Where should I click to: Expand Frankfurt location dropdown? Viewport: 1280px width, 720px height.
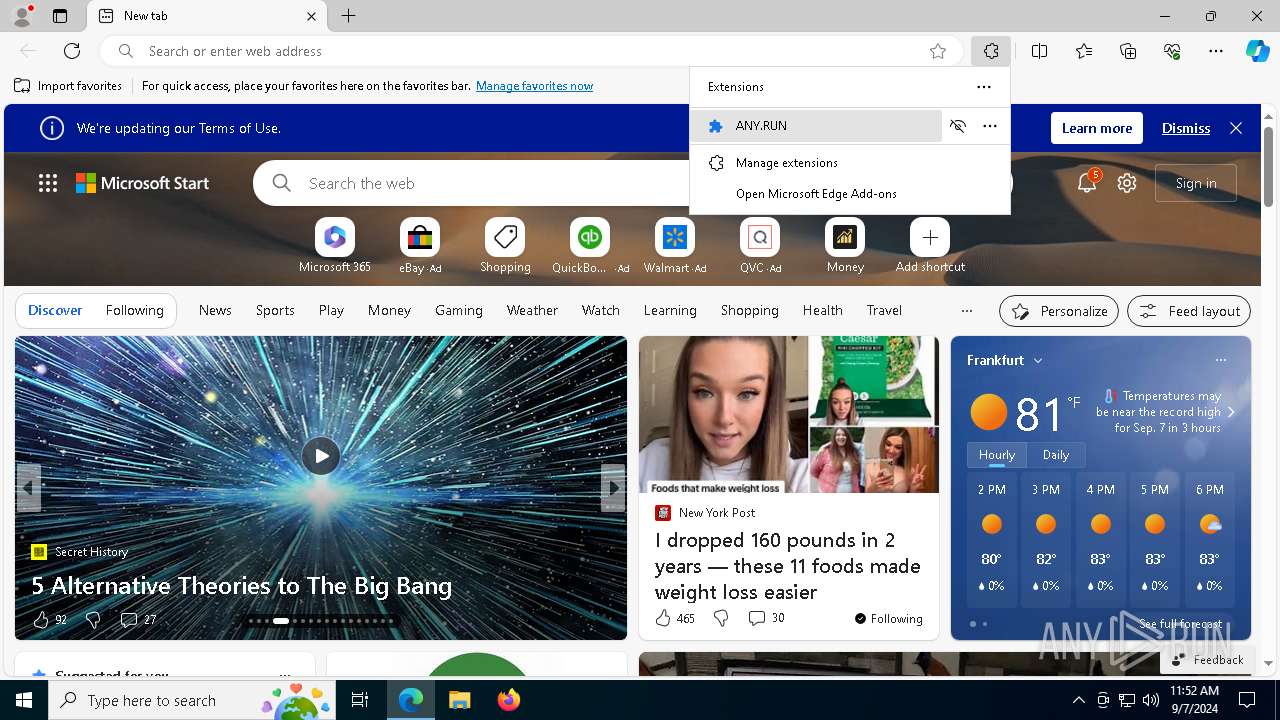(1038, 361)
